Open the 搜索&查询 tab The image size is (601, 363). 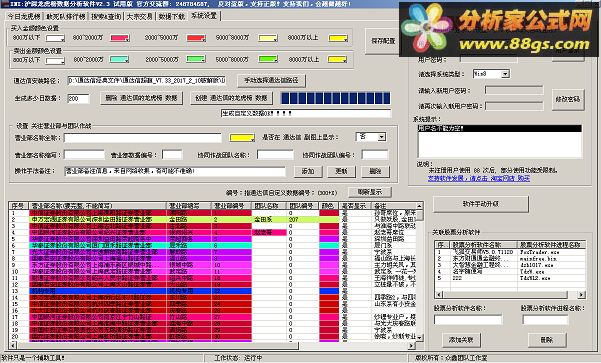[107, 16]
